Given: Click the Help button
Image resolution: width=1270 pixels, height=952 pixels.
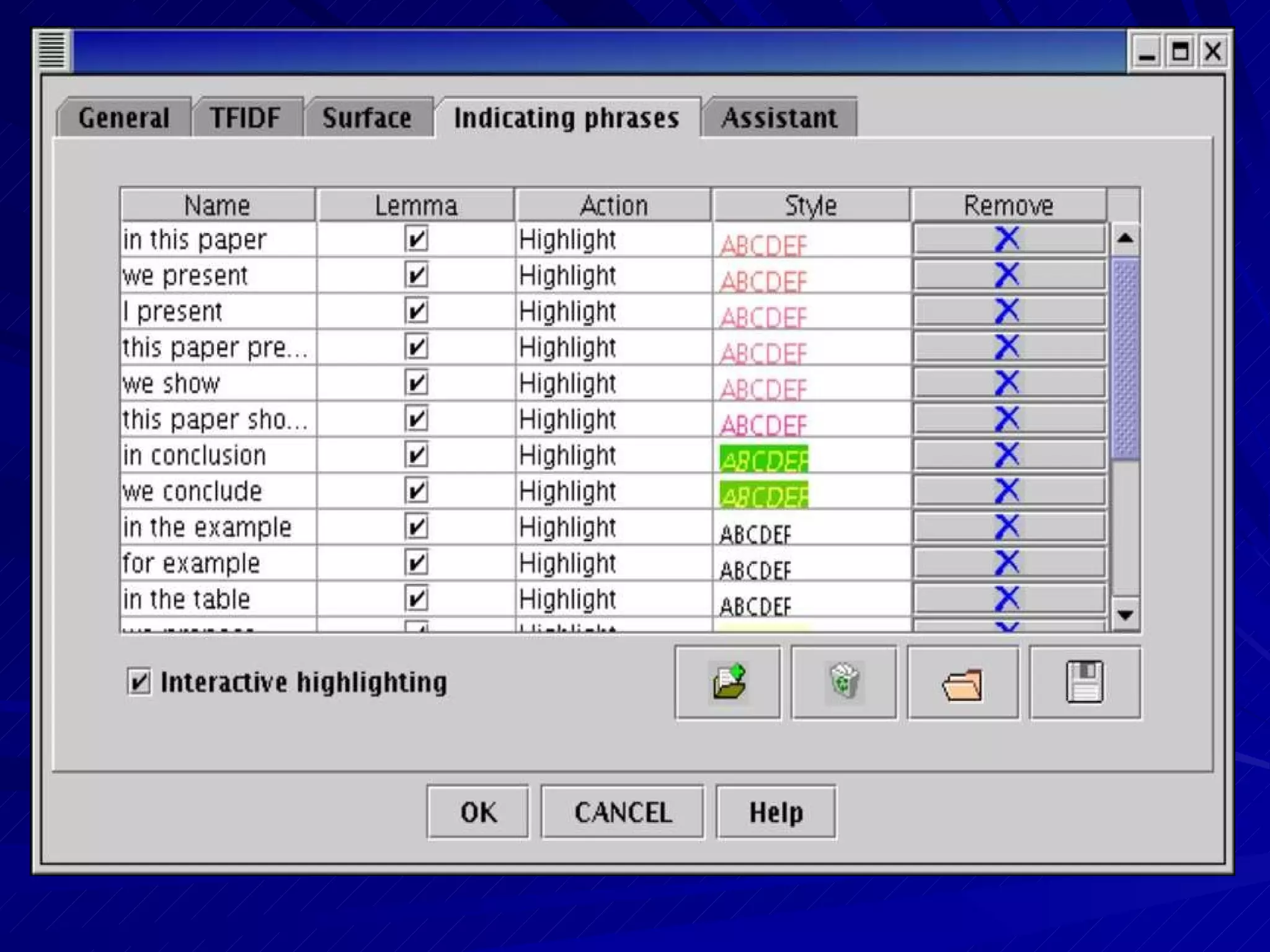Looking at the screenshot, I should (x=775, y=812).
